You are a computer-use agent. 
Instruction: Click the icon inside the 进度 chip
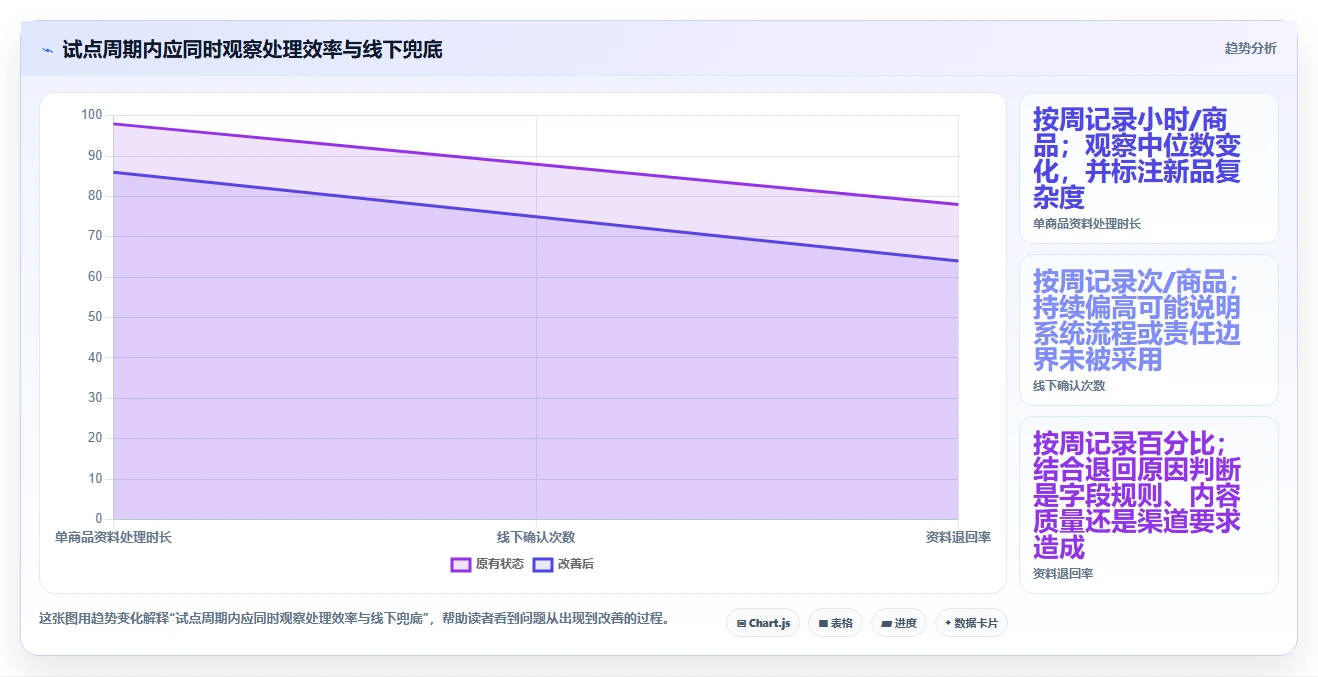886,623
